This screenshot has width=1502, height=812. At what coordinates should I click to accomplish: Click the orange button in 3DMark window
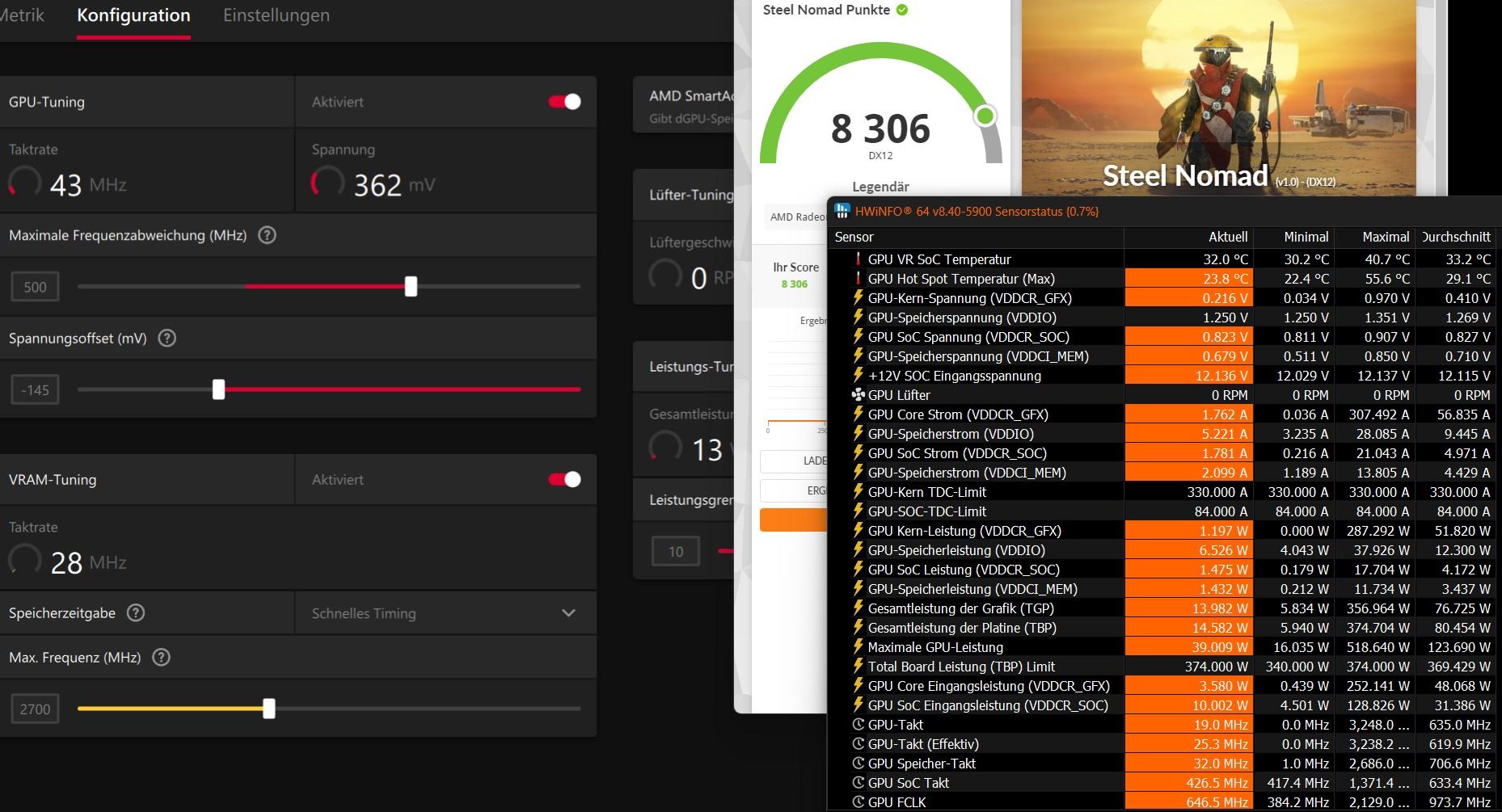793,520
